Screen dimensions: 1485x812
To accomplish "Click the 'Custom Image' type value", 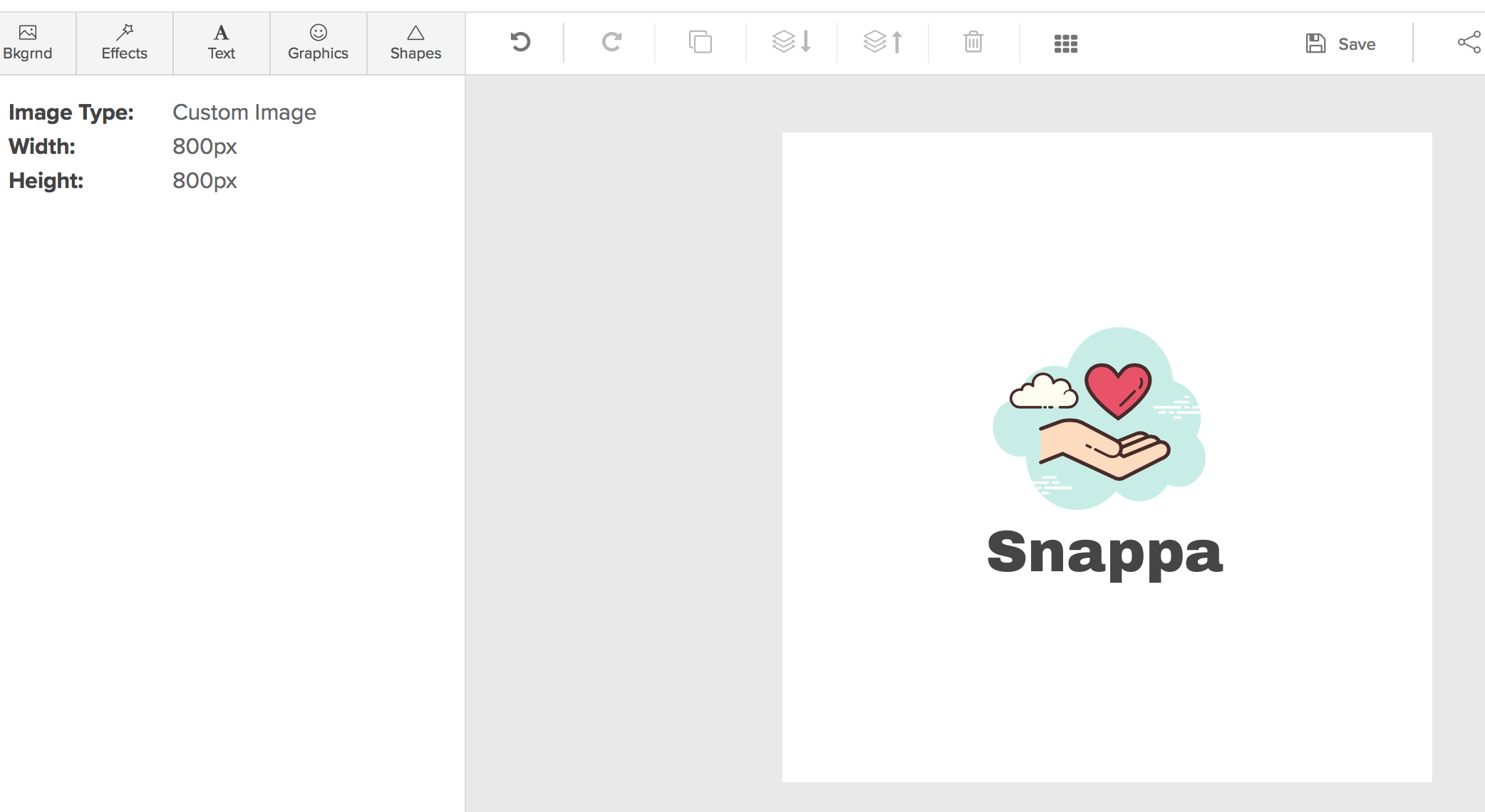I will (244, 113).
